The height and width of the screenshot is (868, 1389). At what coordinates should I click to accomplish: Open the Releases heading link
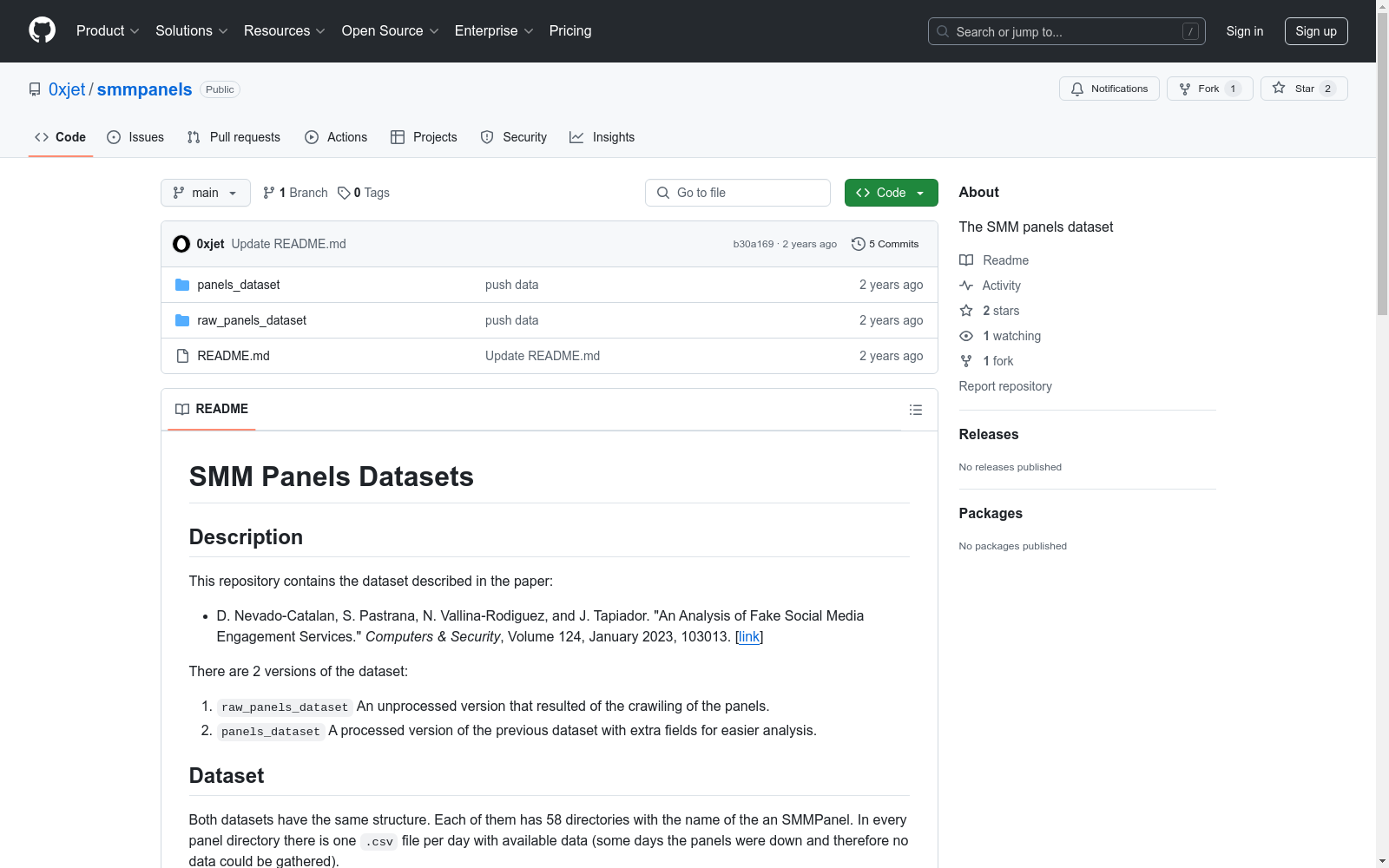pos(989,434)
